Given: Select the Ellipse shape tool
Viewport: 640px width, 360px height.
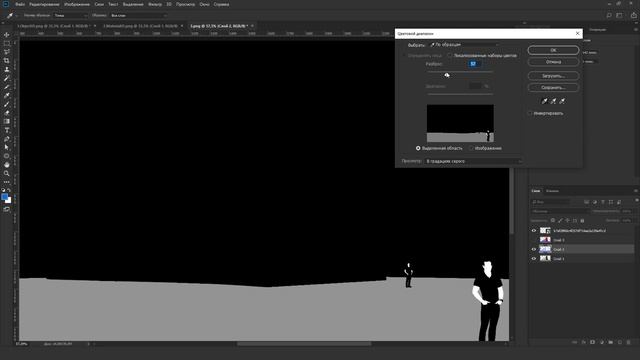Looking at the screenshot, I should (x=7, y=156).
